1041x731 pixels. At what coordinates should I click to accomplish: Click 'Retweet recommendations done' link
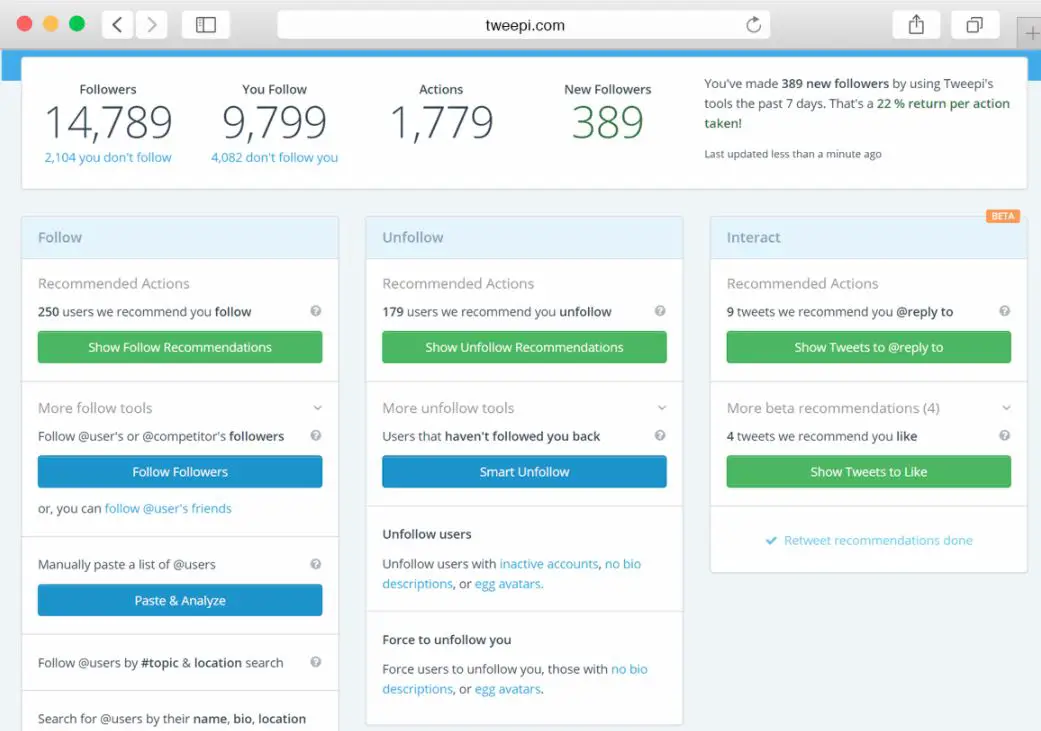pyautogui.click(x=869, y=540)
